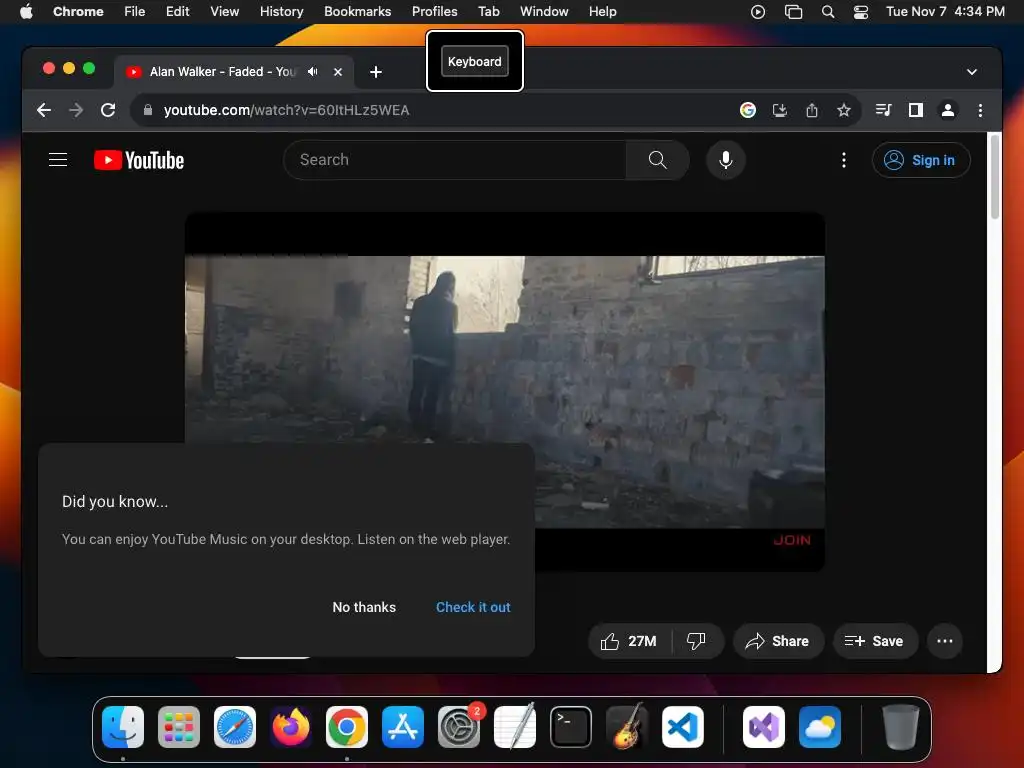Click the JOIN watermark on video

coord(792,540)
